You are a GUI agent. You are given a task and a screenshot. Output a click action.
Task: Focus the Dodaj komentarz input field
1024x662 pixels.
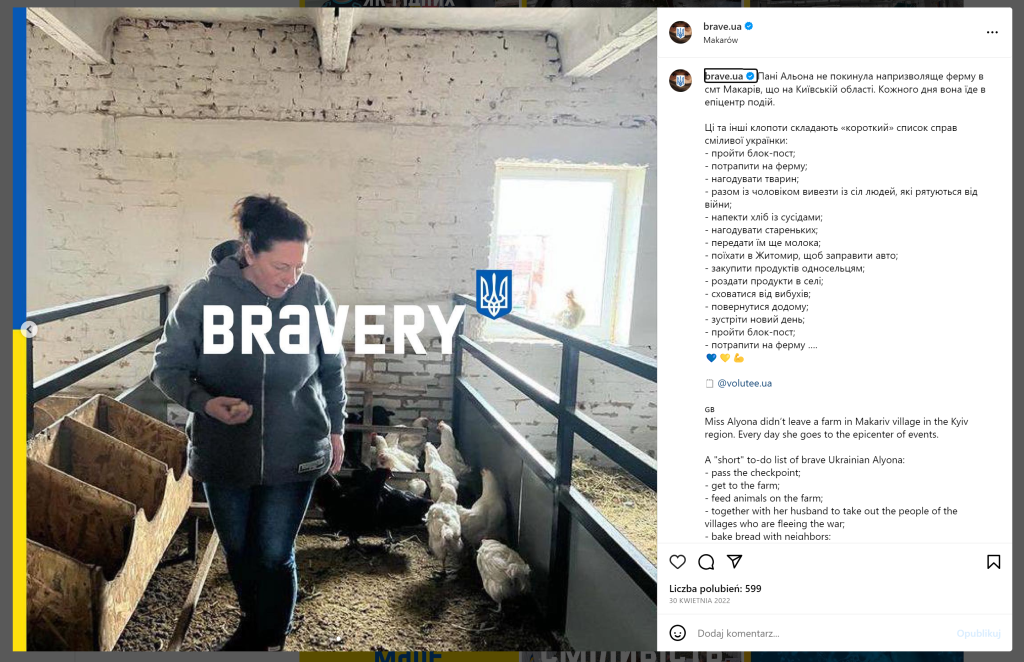click(823, 633)
